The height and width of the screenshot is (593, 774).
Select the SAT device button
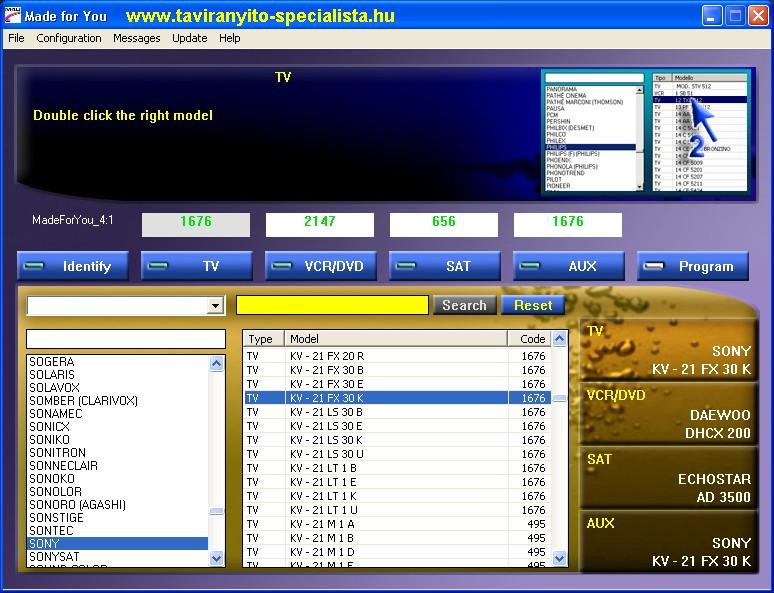tap(445, 266)
